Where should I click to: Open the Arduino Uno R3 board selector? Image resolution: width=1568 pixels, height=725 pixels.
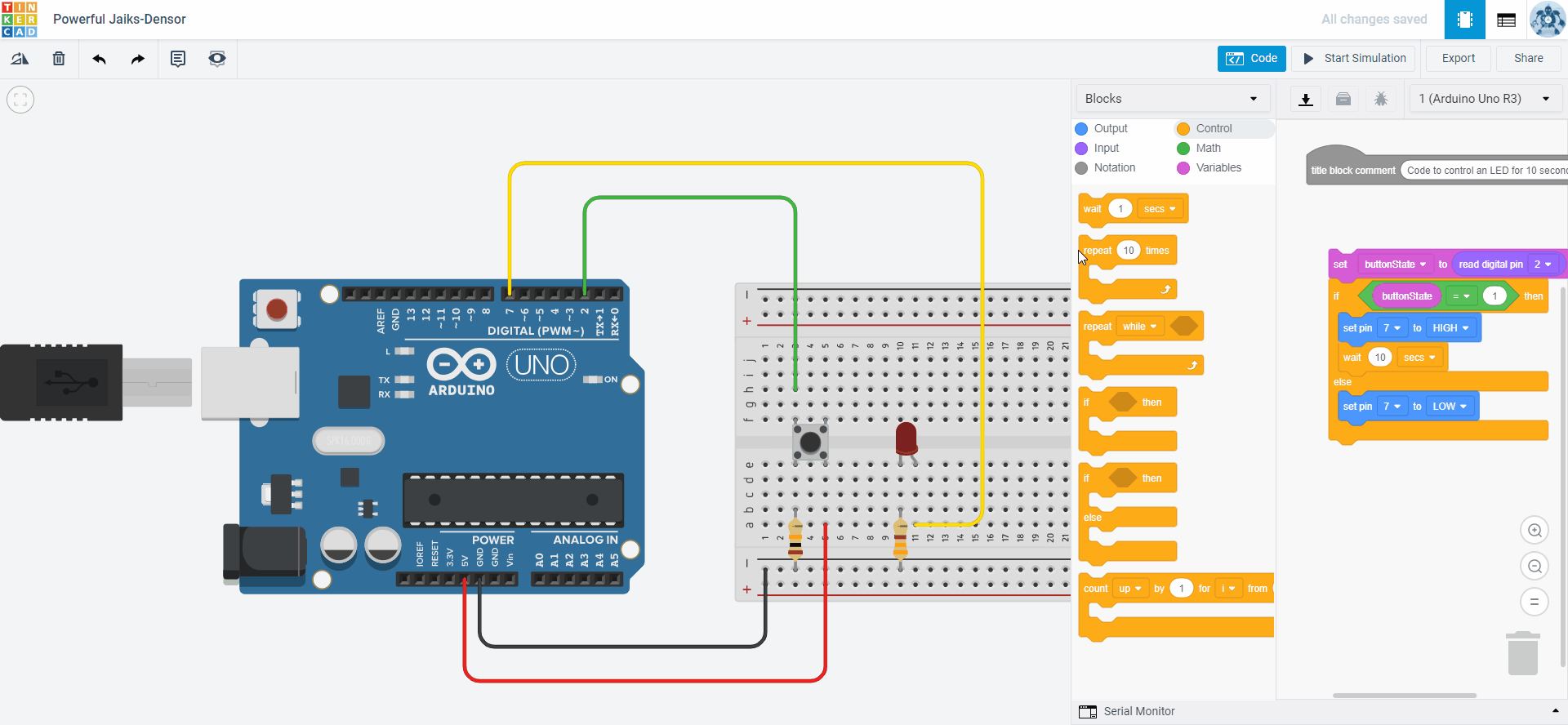(x=1486, y=99)
